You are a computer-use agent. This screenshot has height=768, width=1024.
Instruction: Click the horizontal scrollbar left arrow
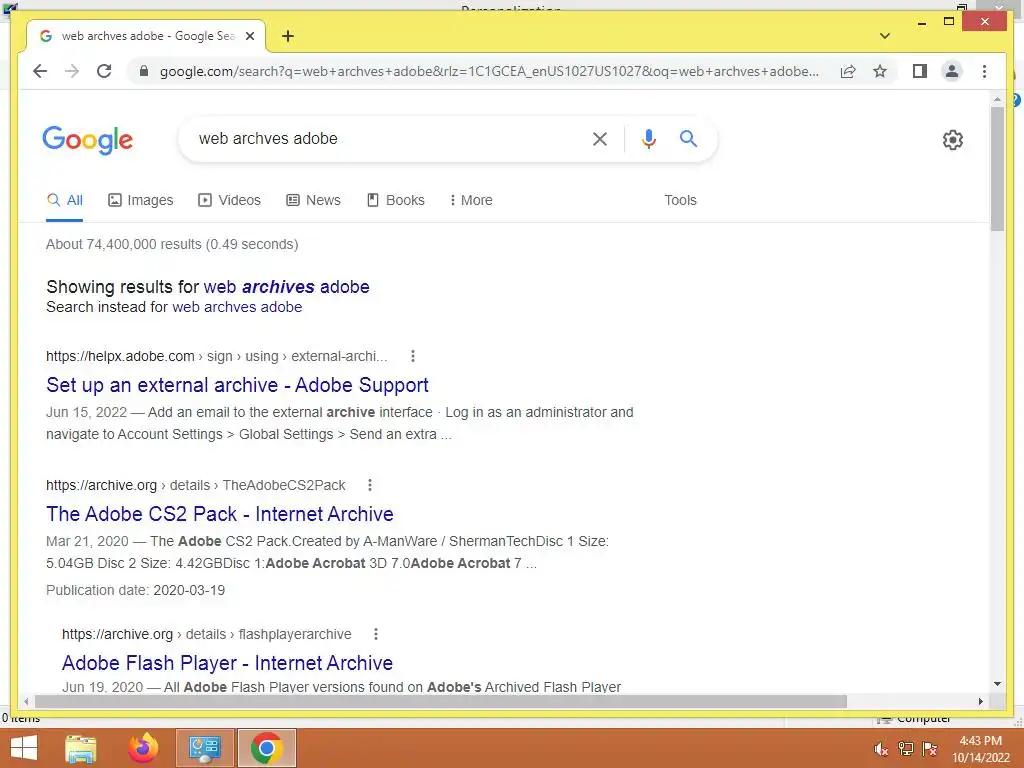25,701
